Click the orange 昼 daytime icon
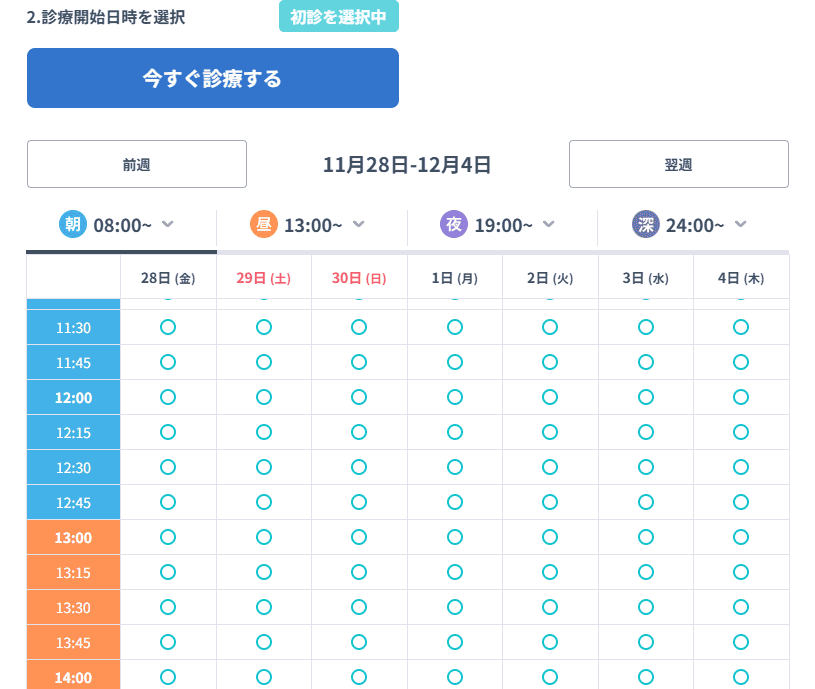This screenshot has height=689, width=815. (x=263, y=225)
